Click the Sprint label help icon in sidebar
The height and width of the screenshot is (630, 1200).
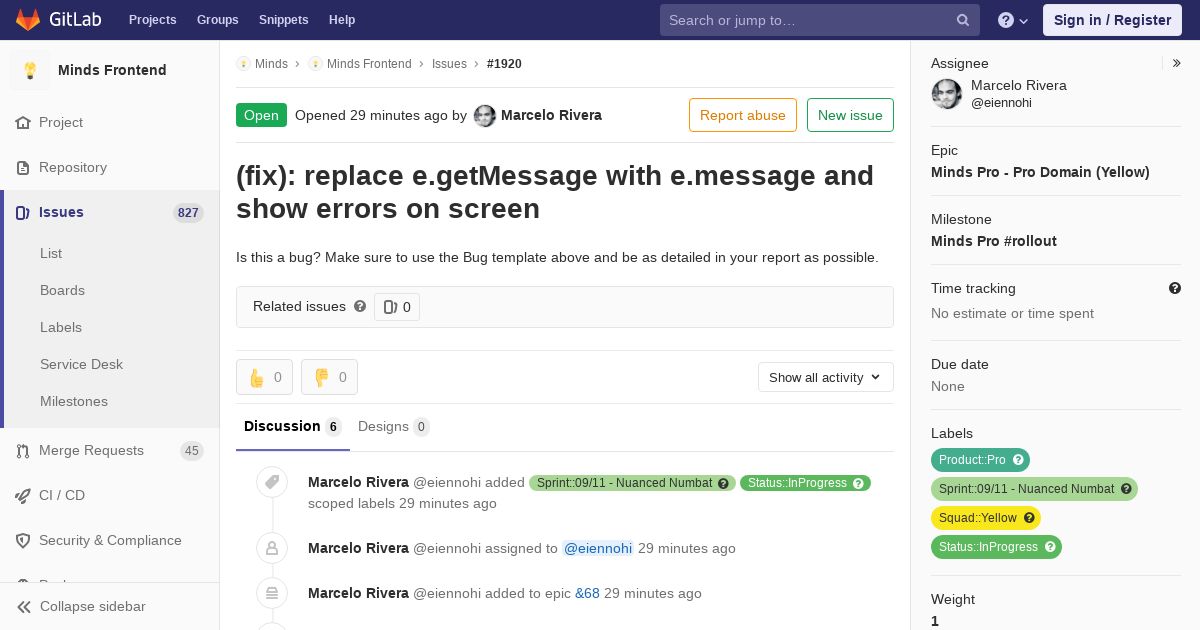(x=1126, y=489)
